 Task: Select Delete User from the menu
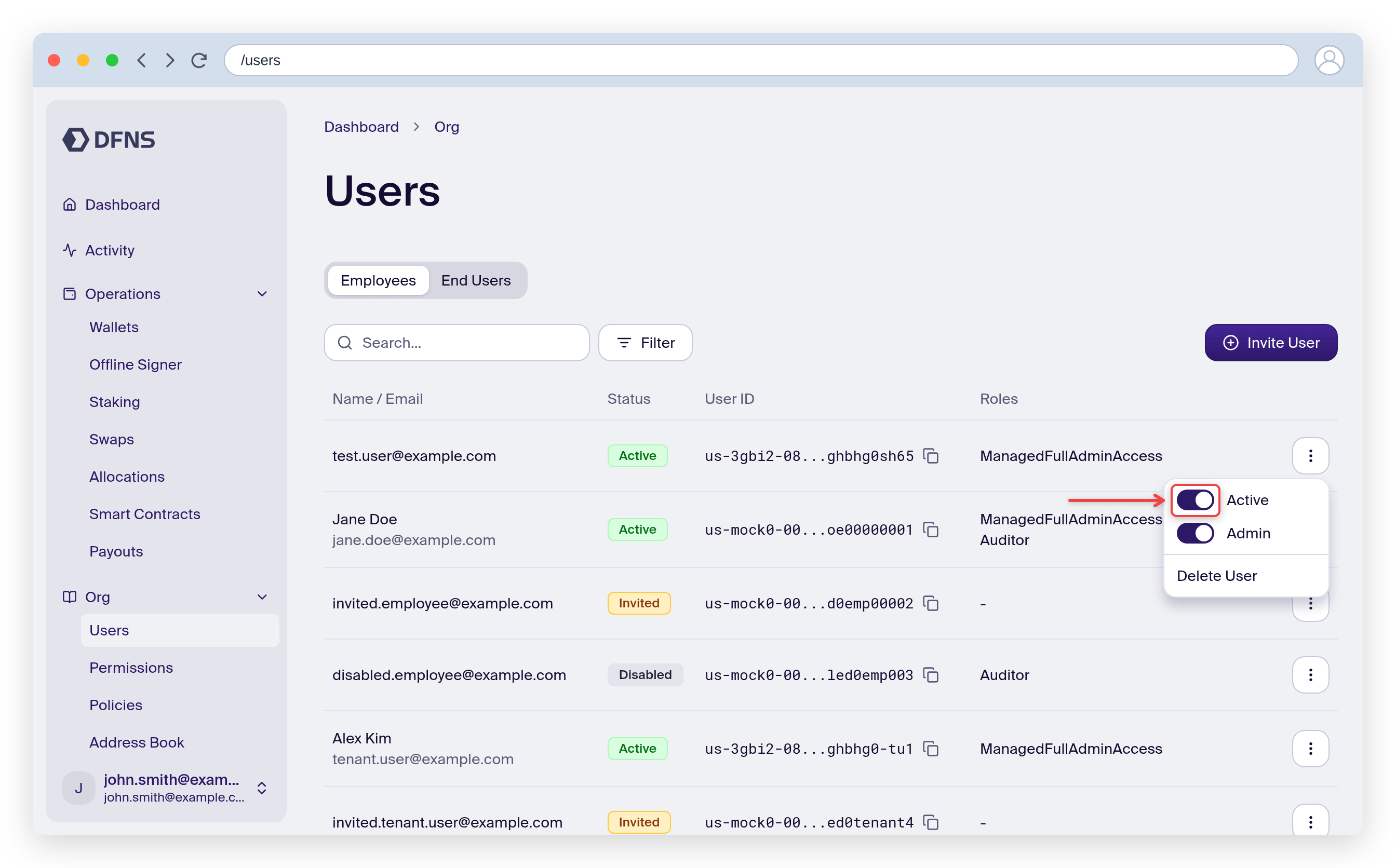[x=1216, y=576]
